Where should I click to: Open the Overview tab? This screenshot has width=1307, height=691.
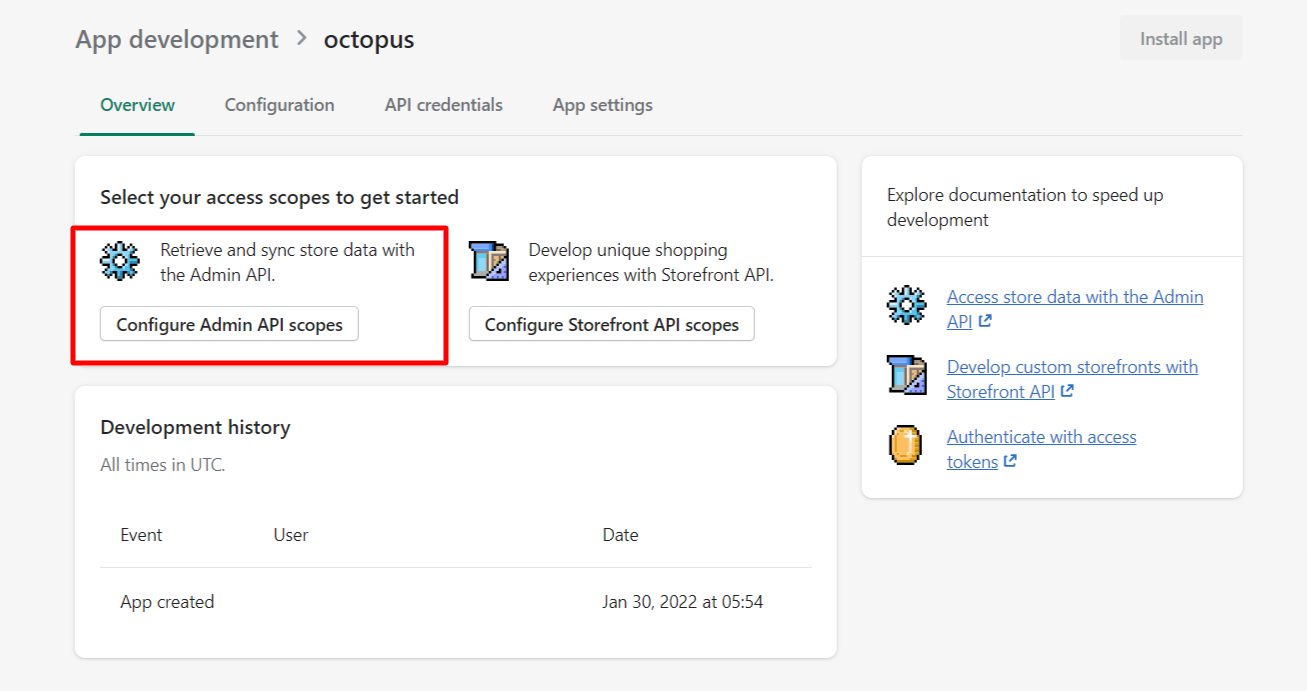pyautogui.click(x=137, y=105)
